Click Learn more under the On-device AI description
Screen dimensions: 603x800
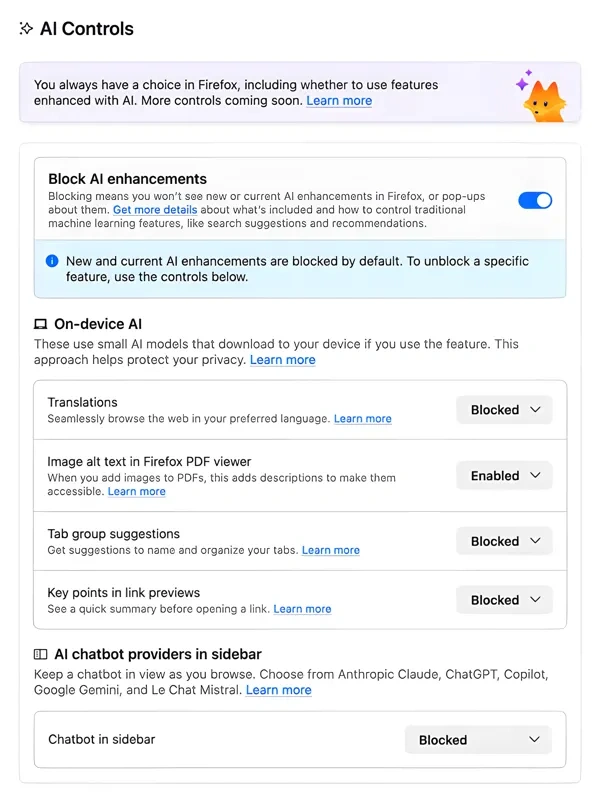tap(283, 360)
